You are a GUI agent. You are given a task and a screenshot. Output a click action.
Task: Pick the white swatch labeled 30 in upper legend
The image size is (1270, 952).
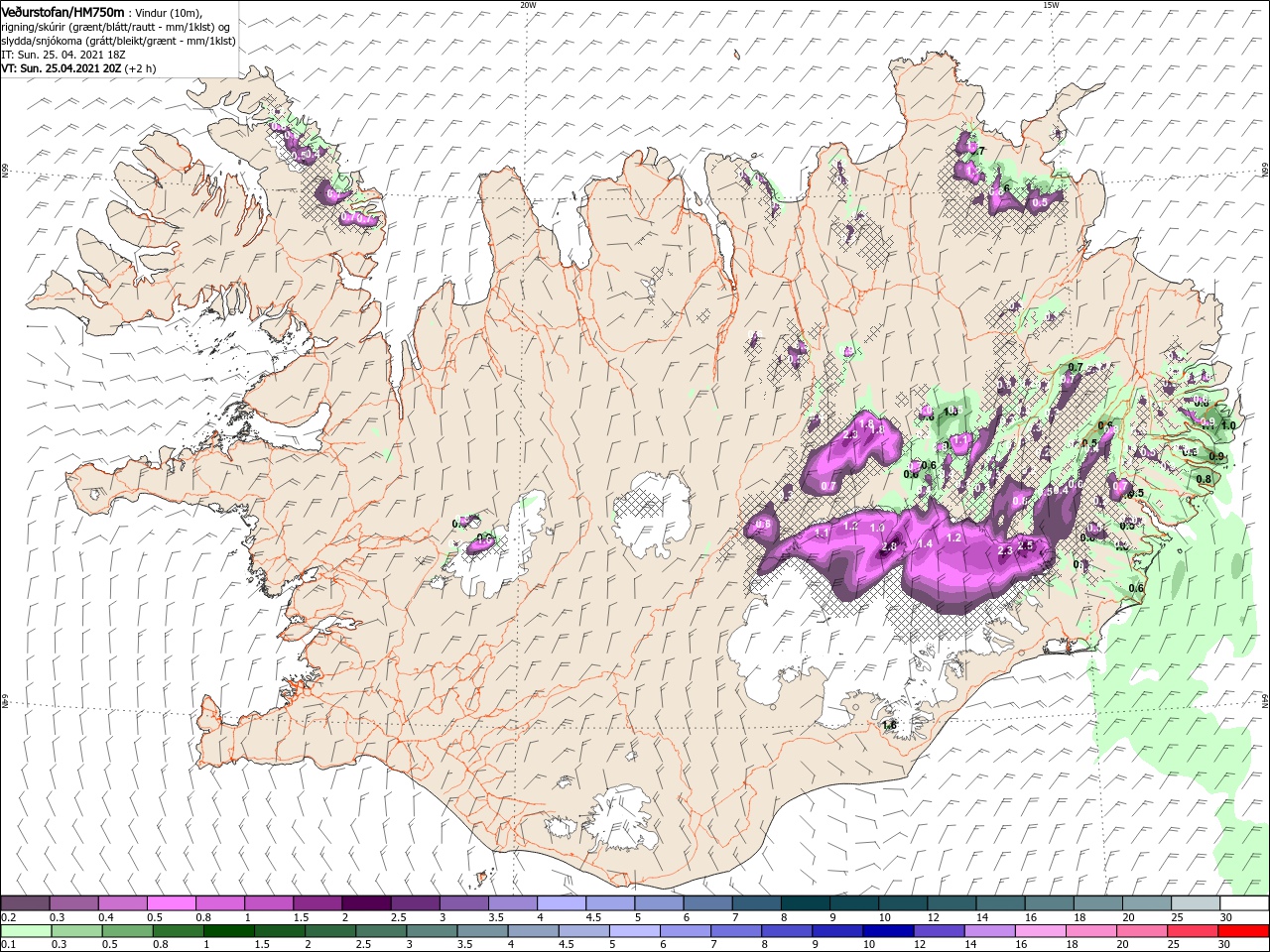point(1243,902)
